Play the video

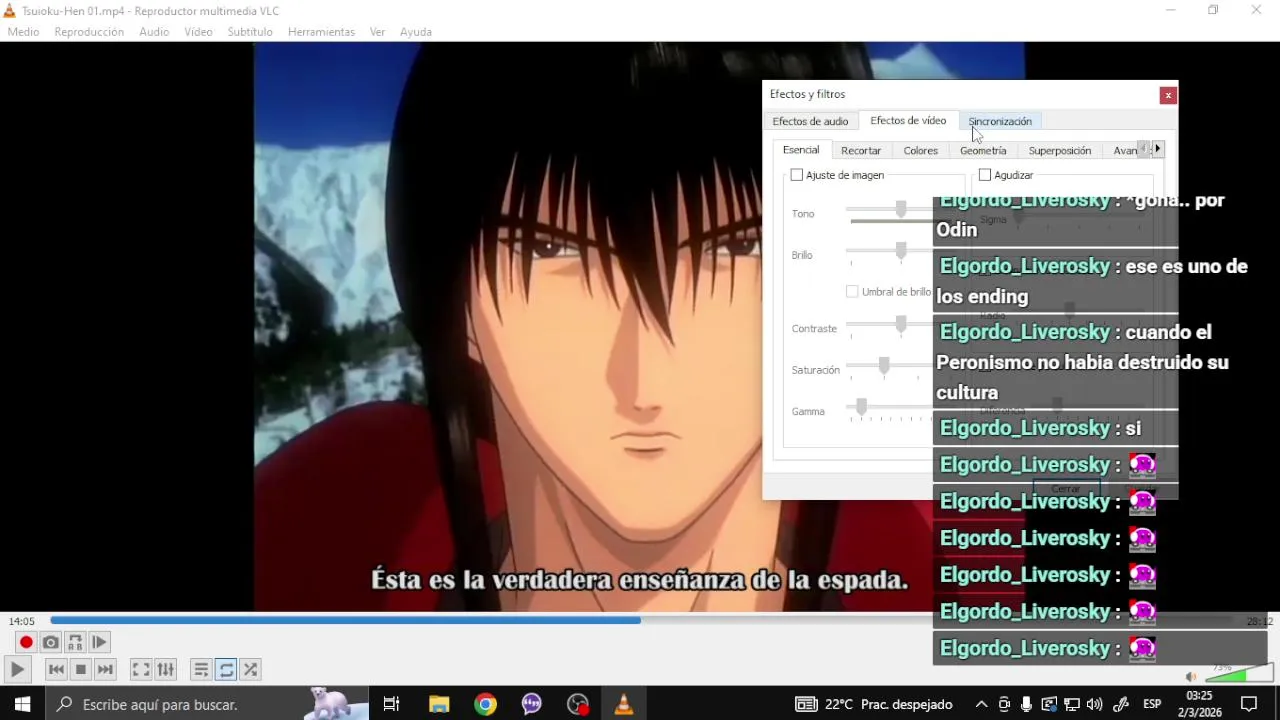[x=17, y=670]
